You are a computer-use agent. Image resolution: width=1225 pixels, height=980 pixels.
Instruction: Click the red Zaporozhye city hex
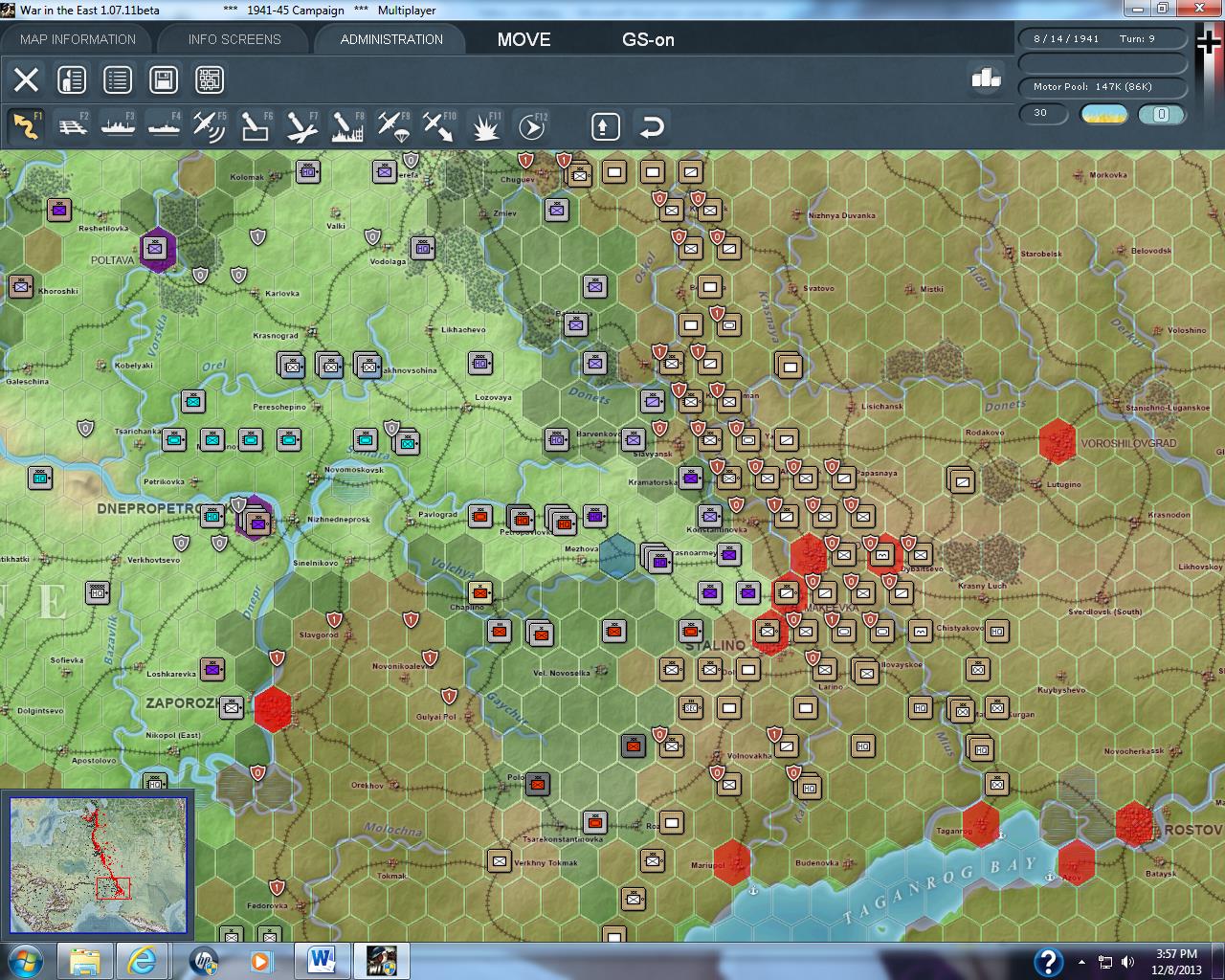click(273, 709)
